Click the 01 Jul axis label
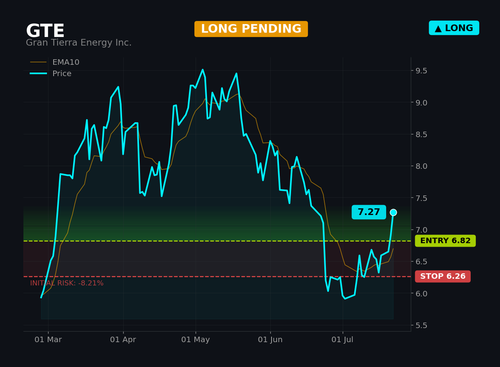The width and height of the screenshot is (500, 367). [x=342, y=340]
